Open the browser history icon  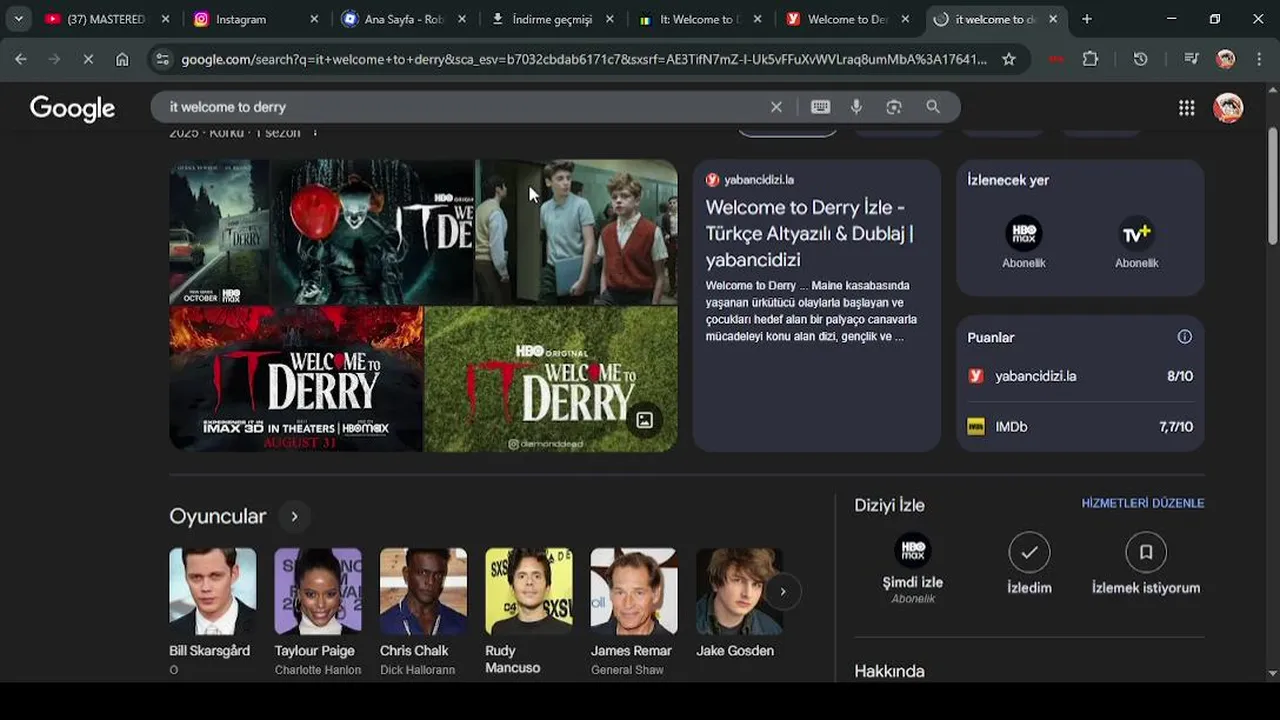pos(1140,59)
